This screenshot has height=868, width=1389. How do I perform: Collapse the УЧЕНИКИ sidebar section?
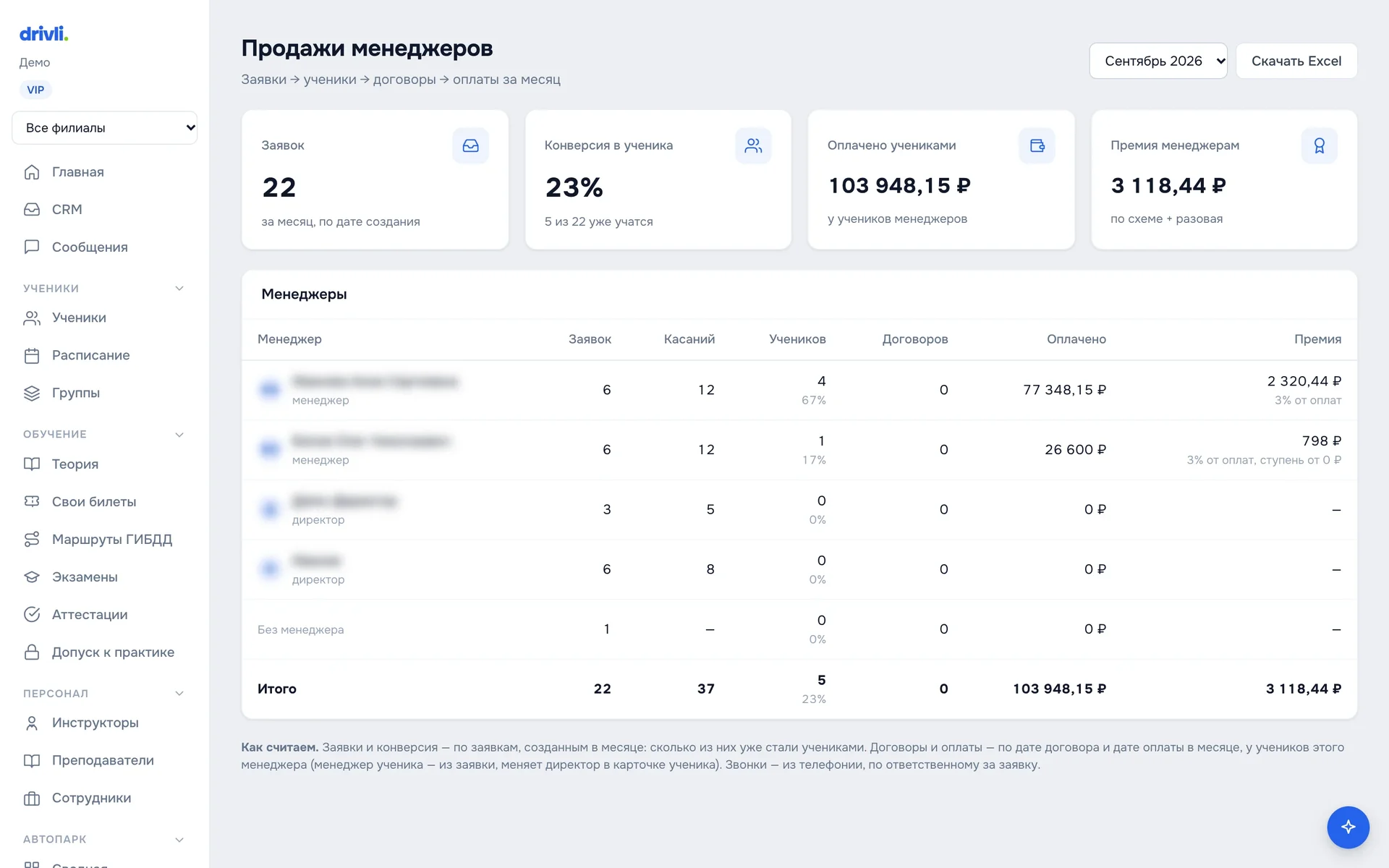pyautogui.click(x=179, y=289)
